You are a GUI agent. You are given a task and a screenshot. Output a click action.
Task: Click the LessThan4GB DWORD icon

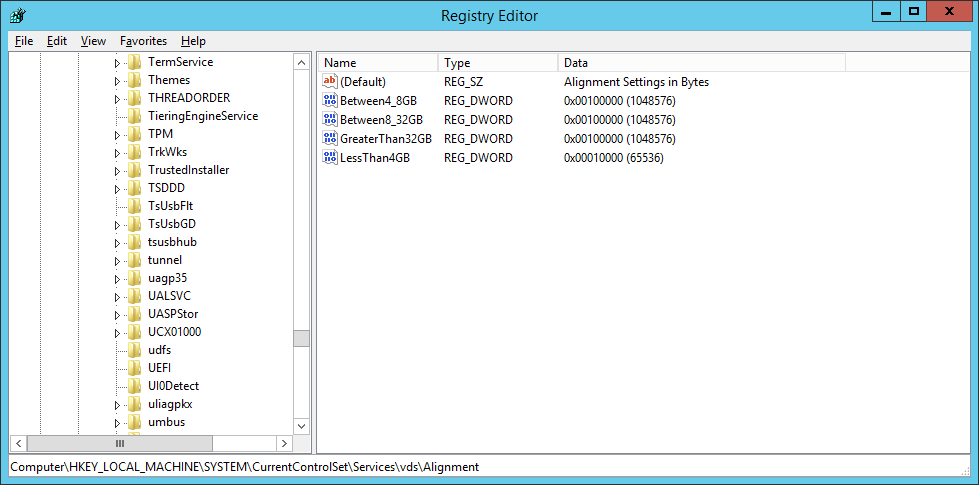(330, 157)
